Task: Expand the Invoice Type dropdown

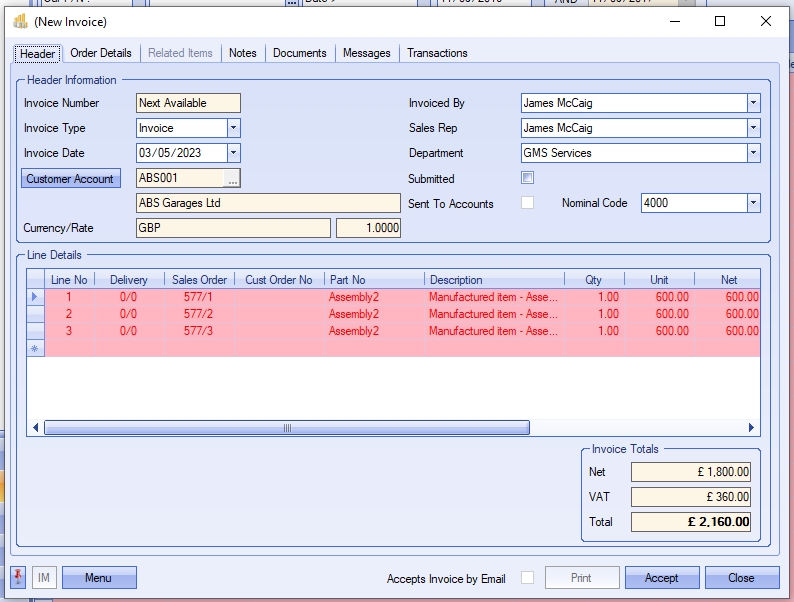Action: click(233, 128)
